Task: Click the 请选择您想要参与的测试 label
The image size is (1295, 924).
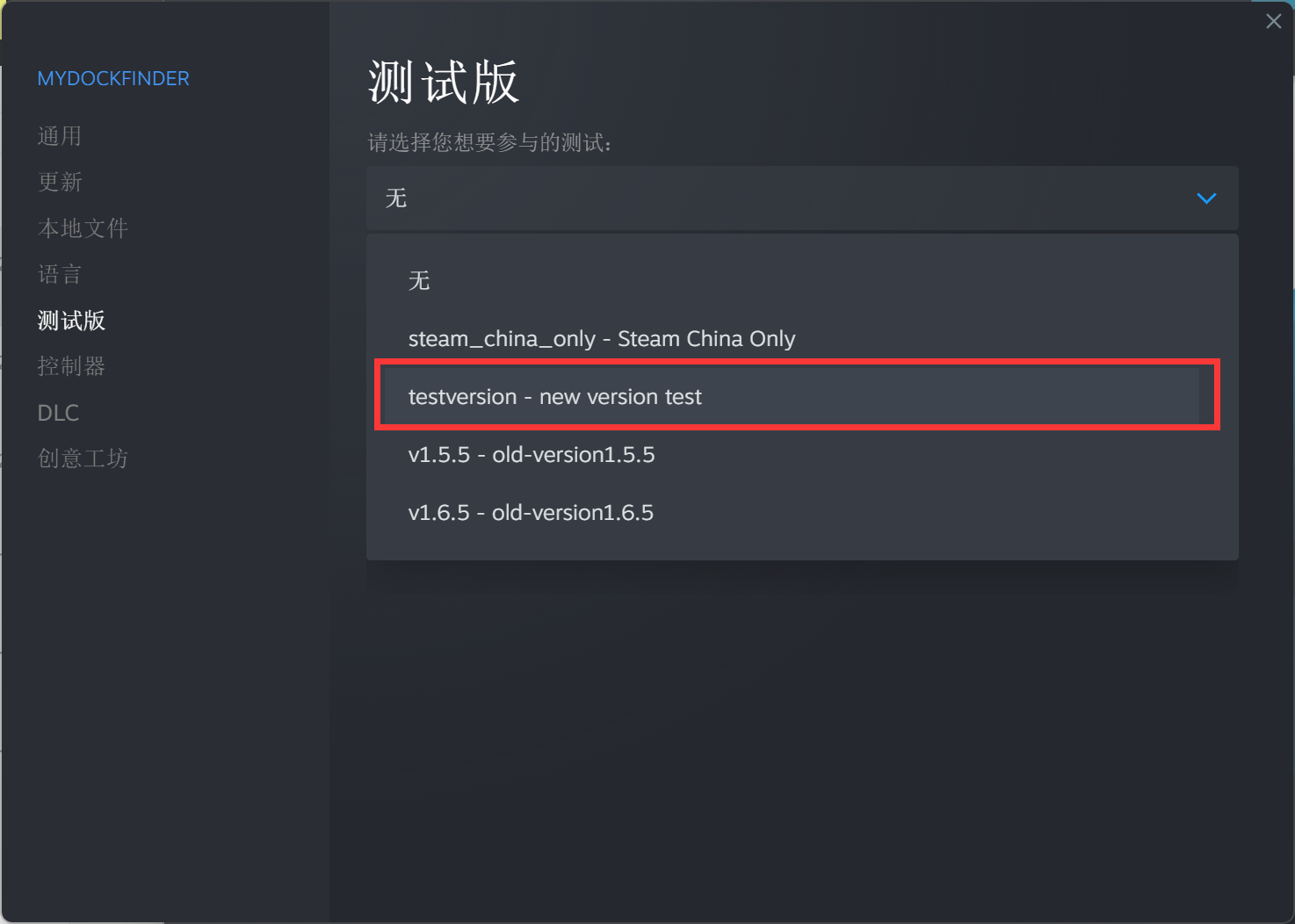Action: tap(489, 142)
